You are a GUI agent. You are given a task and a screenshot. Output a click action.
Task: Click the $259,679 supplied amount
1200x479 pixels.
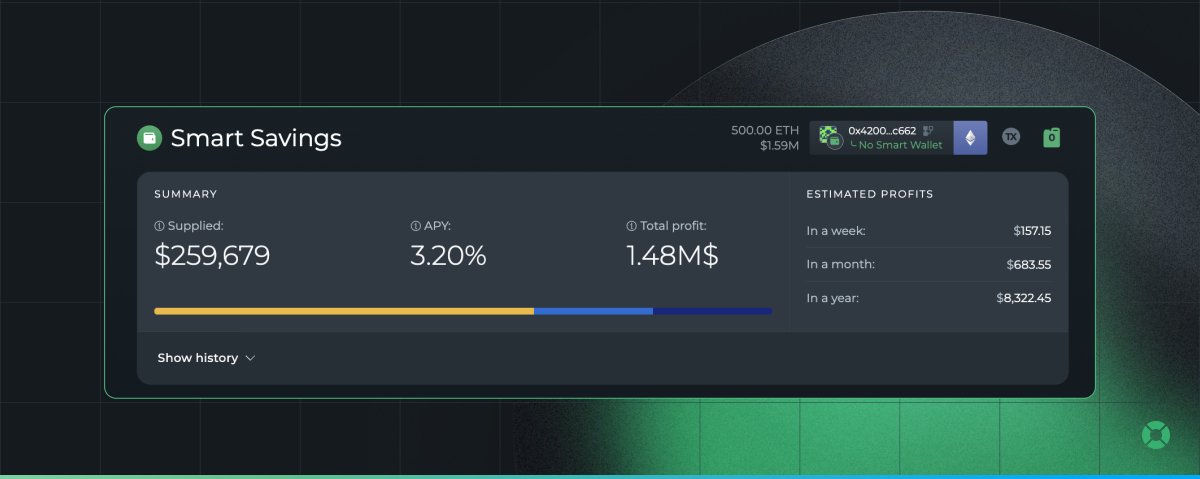point(212,256)
